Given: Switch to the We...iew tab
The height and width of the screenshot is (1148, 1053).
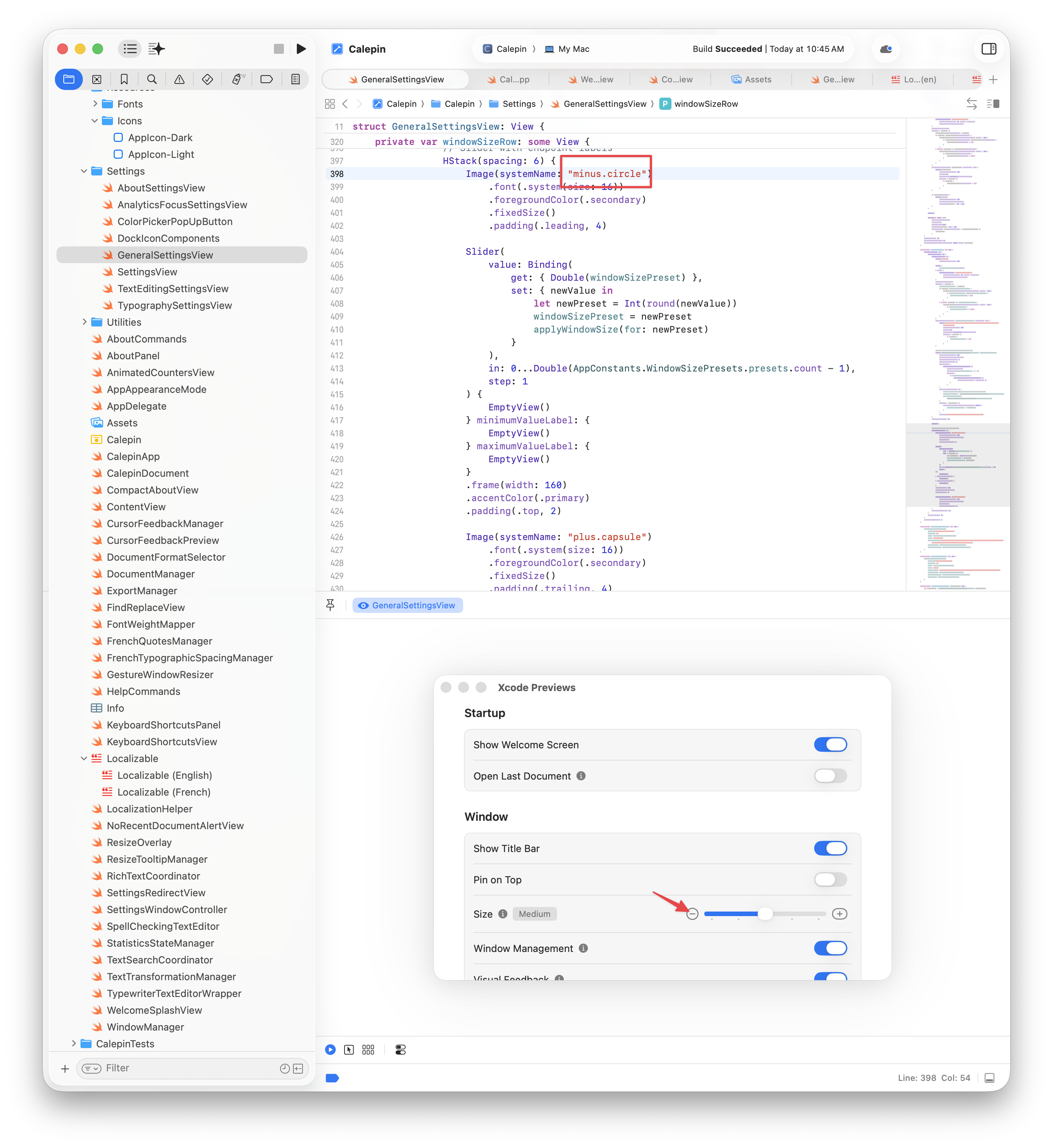Looking at the screenshot, I should [x=590, y=79].
